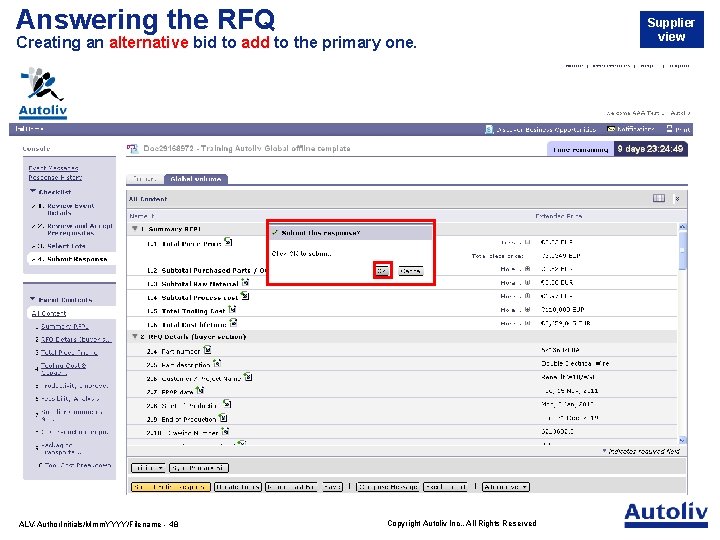Click the 9 days 23:24:49 time remaining display
The width and height of the screenshot is (720, 540).
(x=650, y=149)
